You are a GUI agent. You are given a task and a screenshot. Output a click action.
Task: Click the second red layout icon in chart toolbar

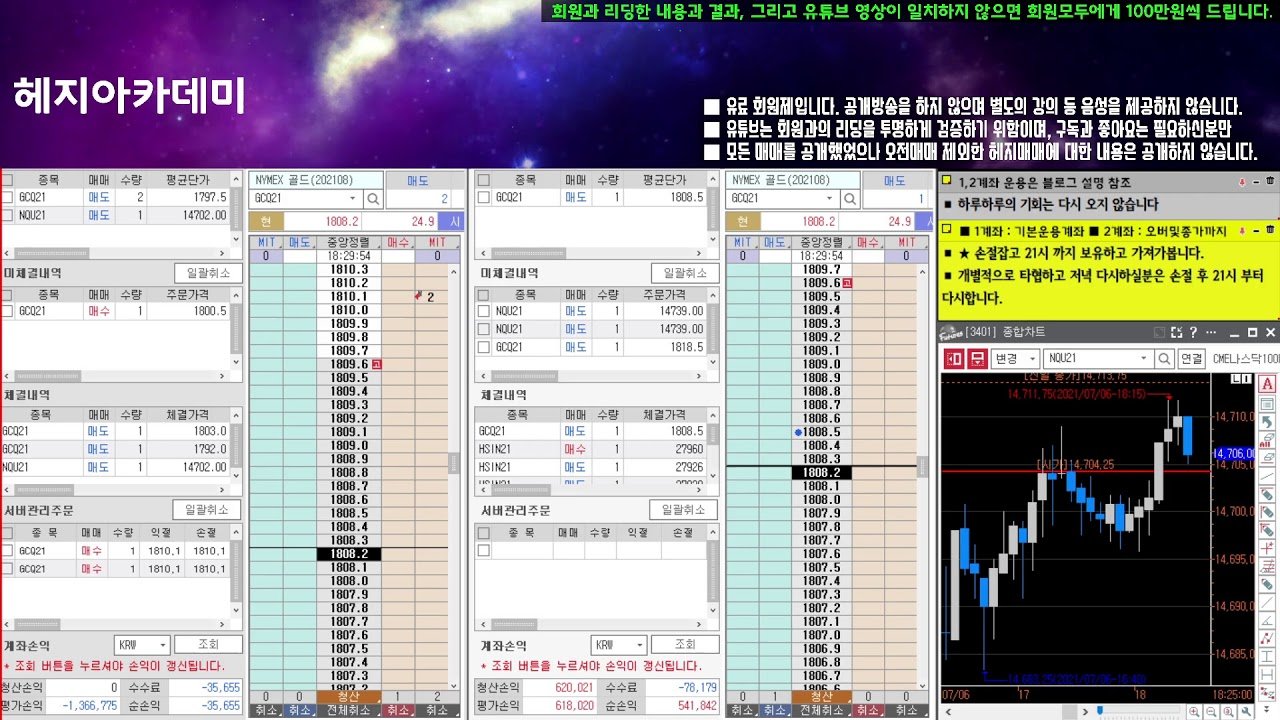click(977, 359)
